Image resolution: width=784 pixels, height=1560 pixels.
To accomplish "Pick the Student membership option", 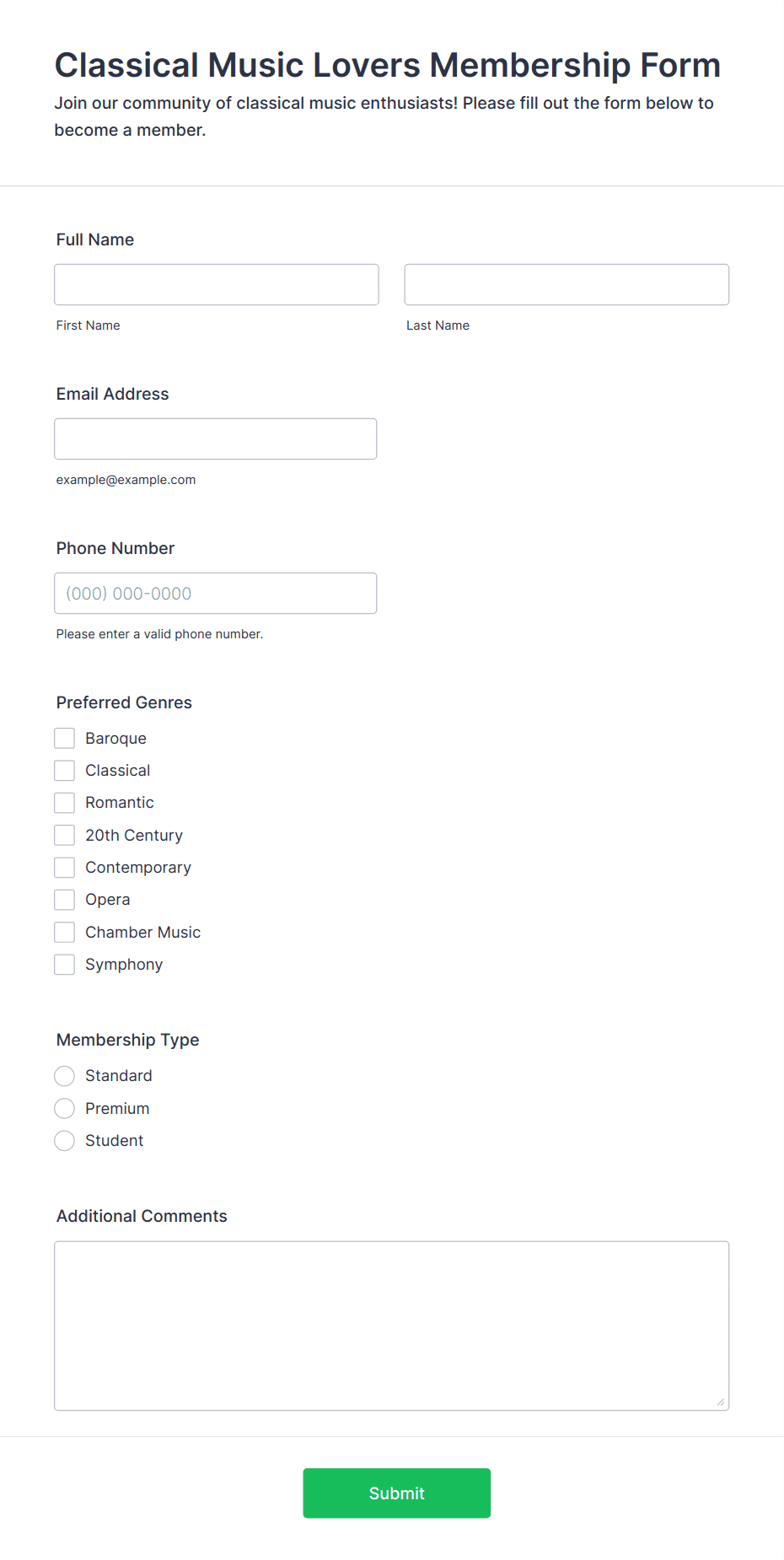I will [x=65, y=1140].
